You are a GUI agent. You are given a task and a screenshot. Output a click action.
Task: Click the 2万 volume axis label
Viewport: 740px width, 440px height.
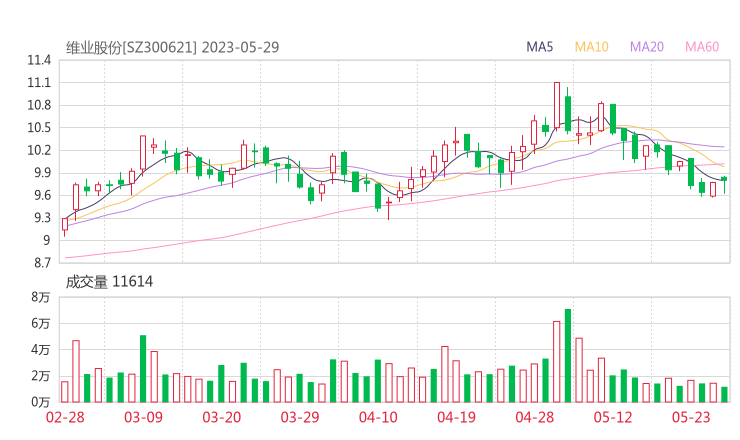[x=41, y=376]
